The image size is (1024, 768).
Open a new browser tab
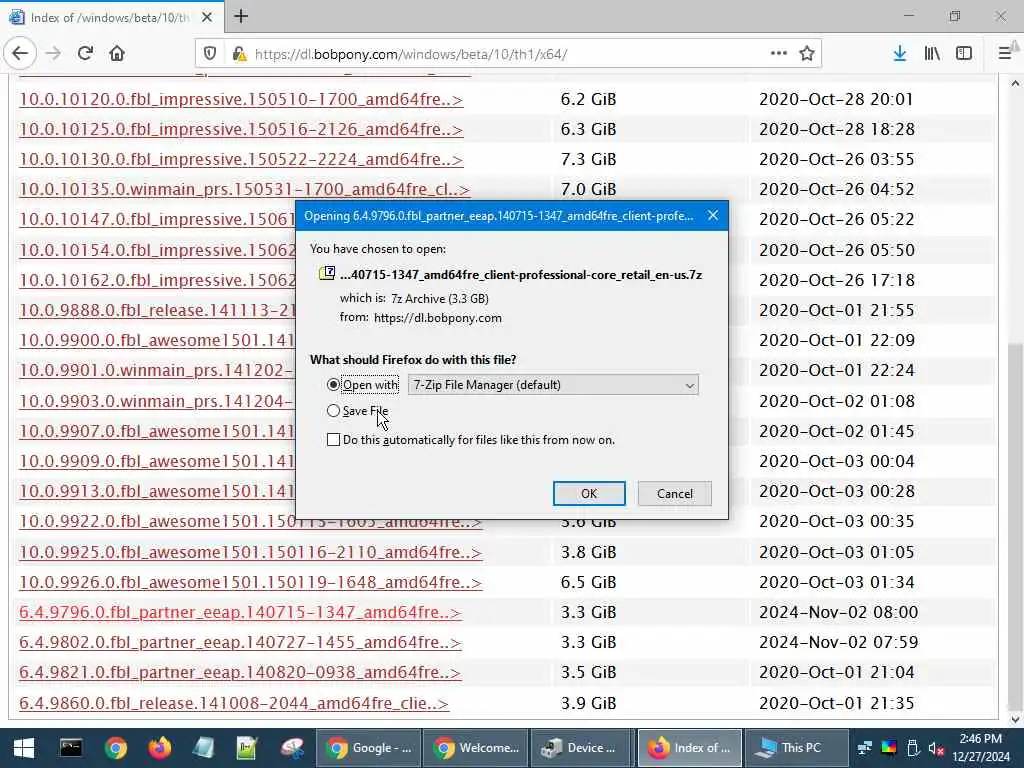coord(241,16)
